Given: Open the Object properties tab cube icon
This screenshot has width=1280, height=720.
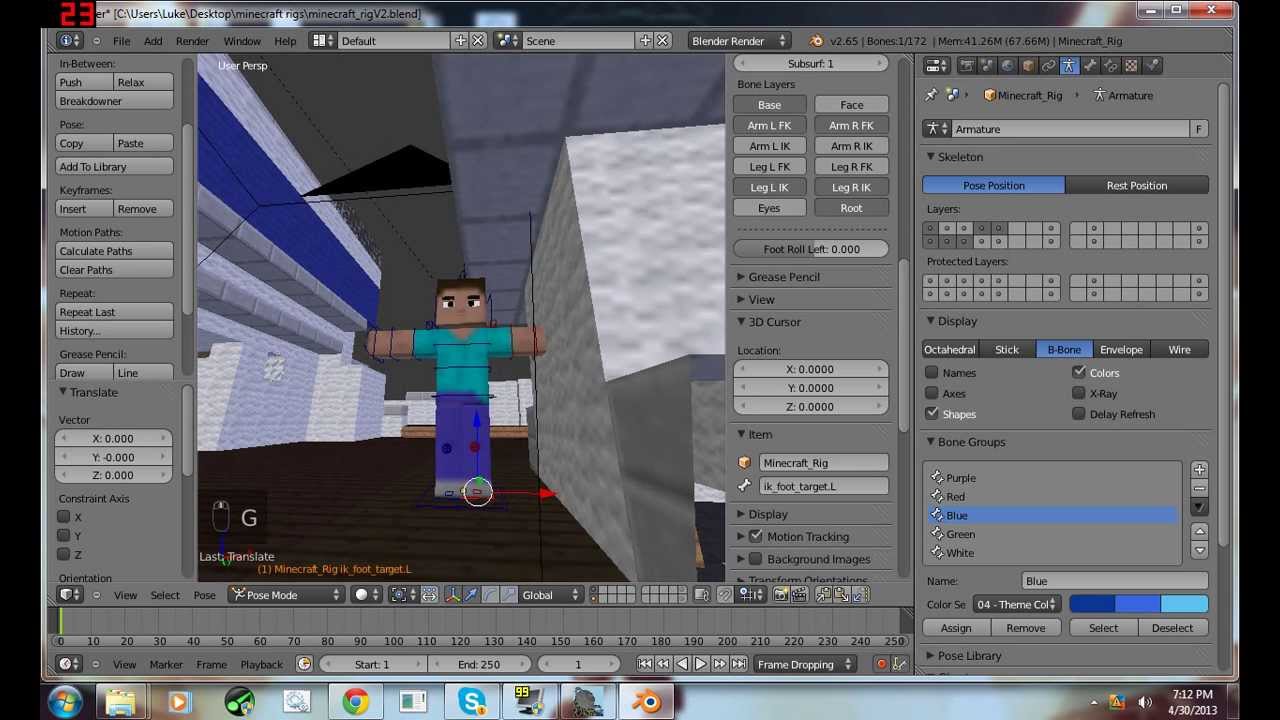Looking at the screenshot, I should pos(1029,65).
